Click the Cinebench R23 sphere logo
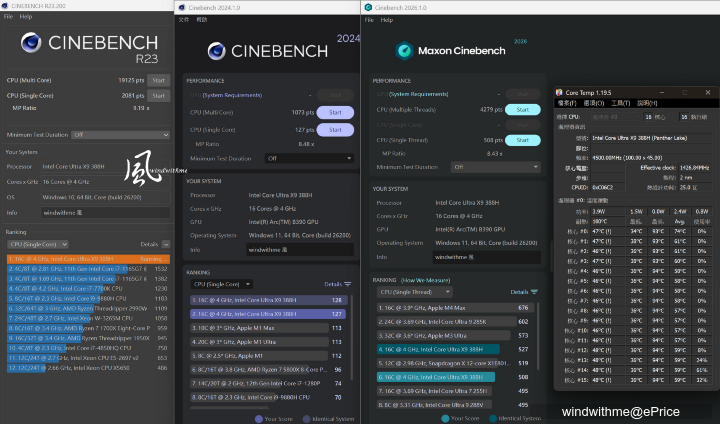The height and width of the screenshot is (424, 720). click(x=31, y=43)
